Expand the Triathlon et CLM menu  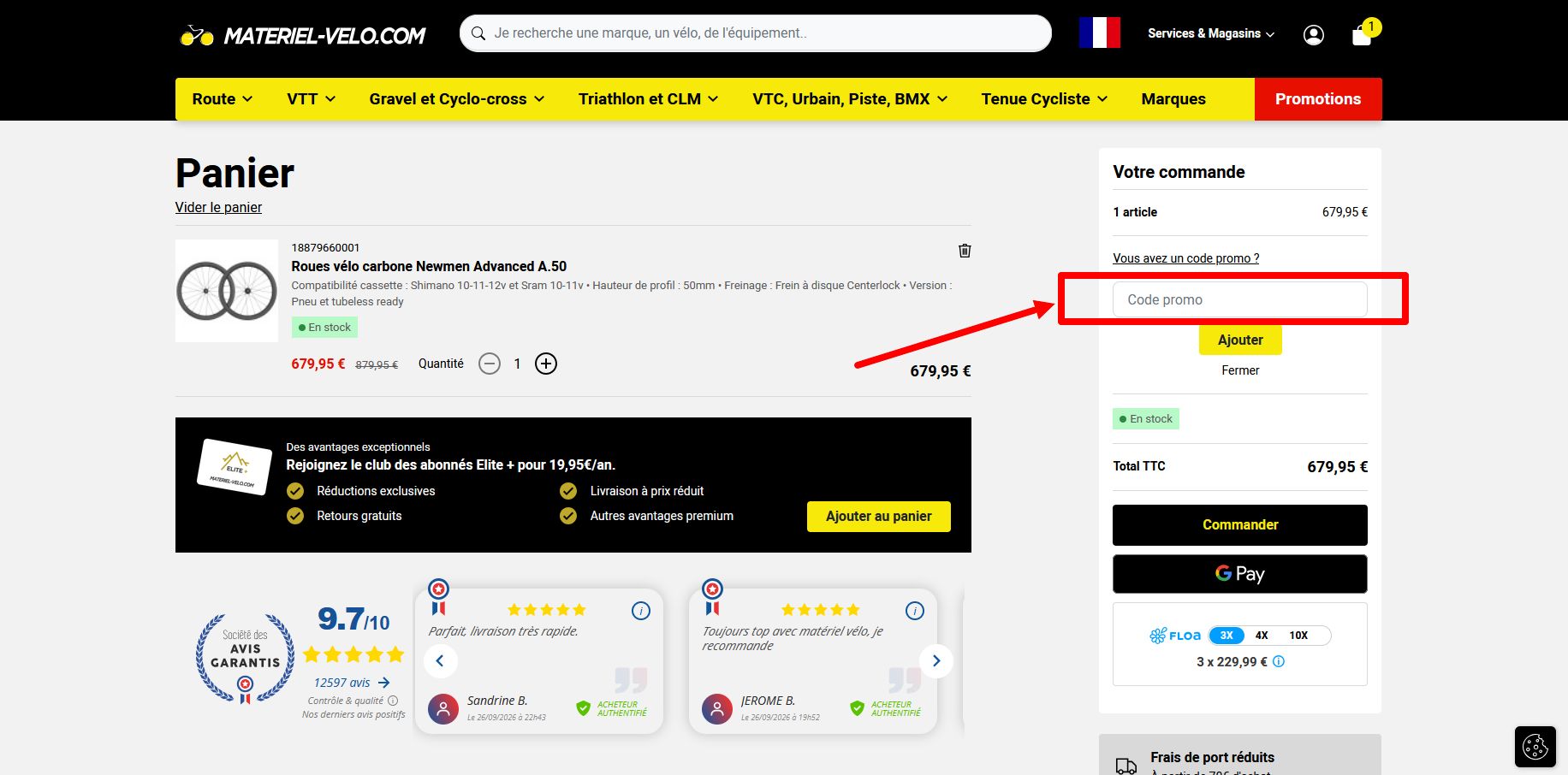tap(648, 99)
